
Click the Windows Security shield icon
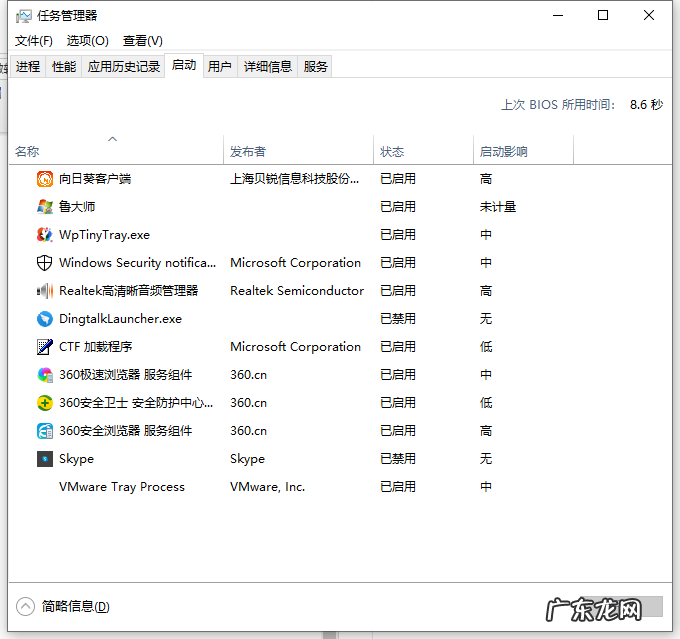tap(45, 262)
